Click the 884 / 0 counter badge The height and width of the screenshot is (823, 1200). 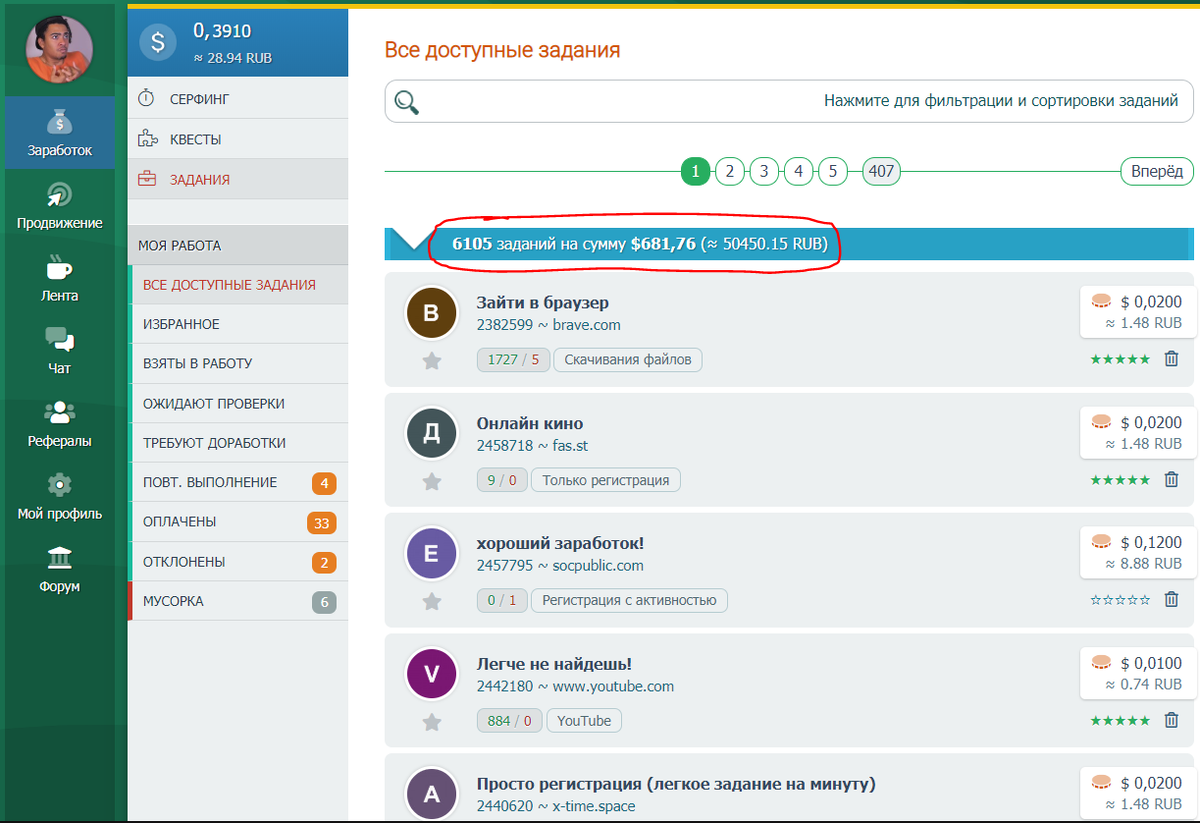point(510,720)
